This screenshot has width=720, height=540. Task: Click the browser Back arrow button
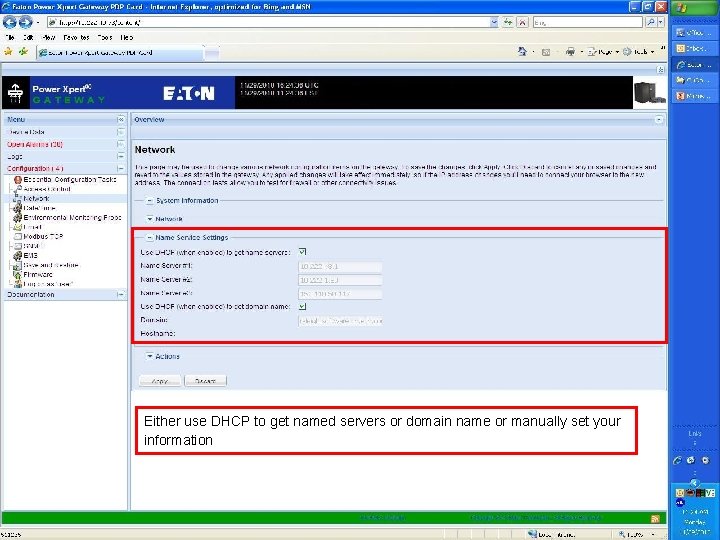pyautogui.click(x=10, y=22)
